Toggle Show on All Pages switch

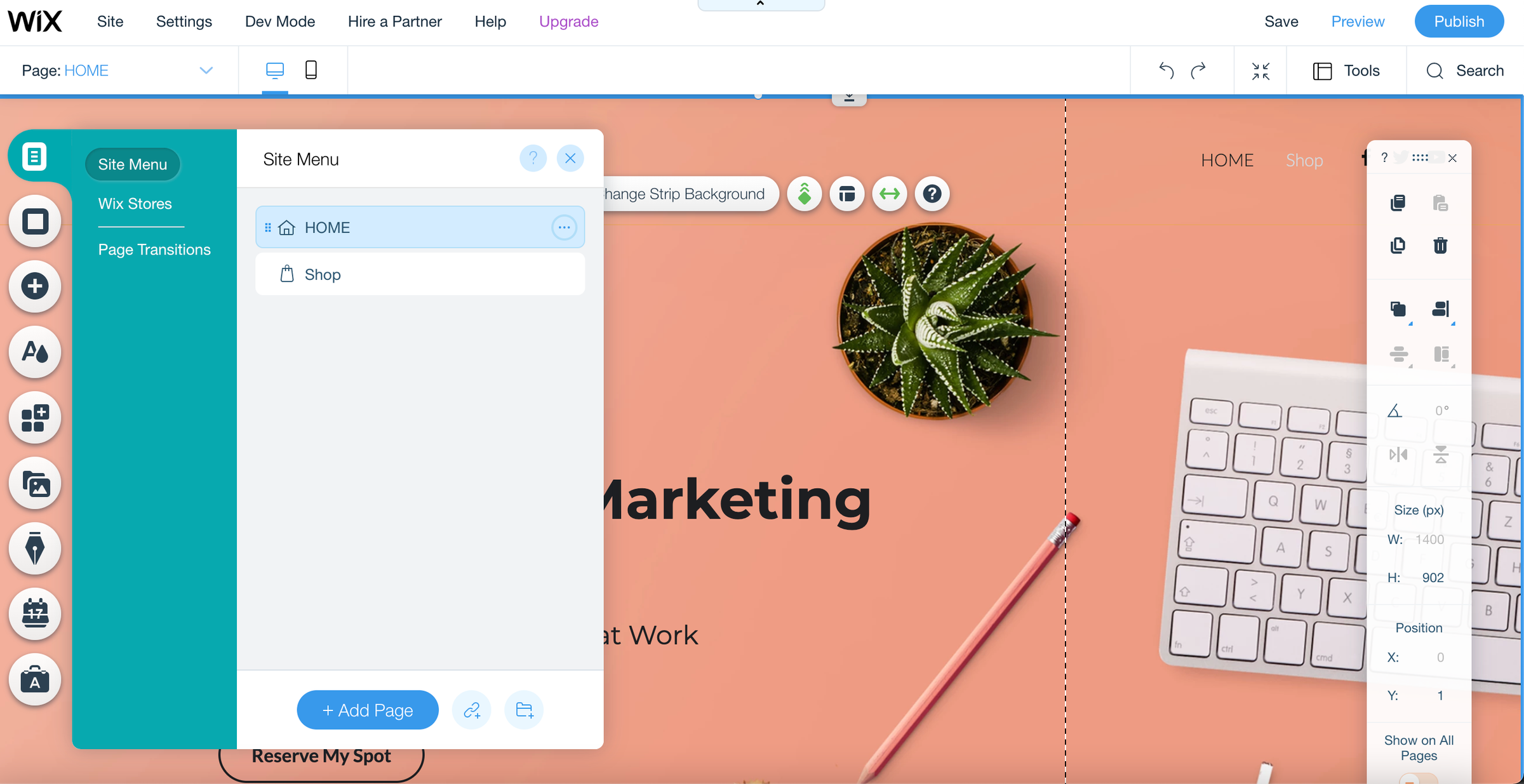pyautogui.click(x=1418, y=778)
